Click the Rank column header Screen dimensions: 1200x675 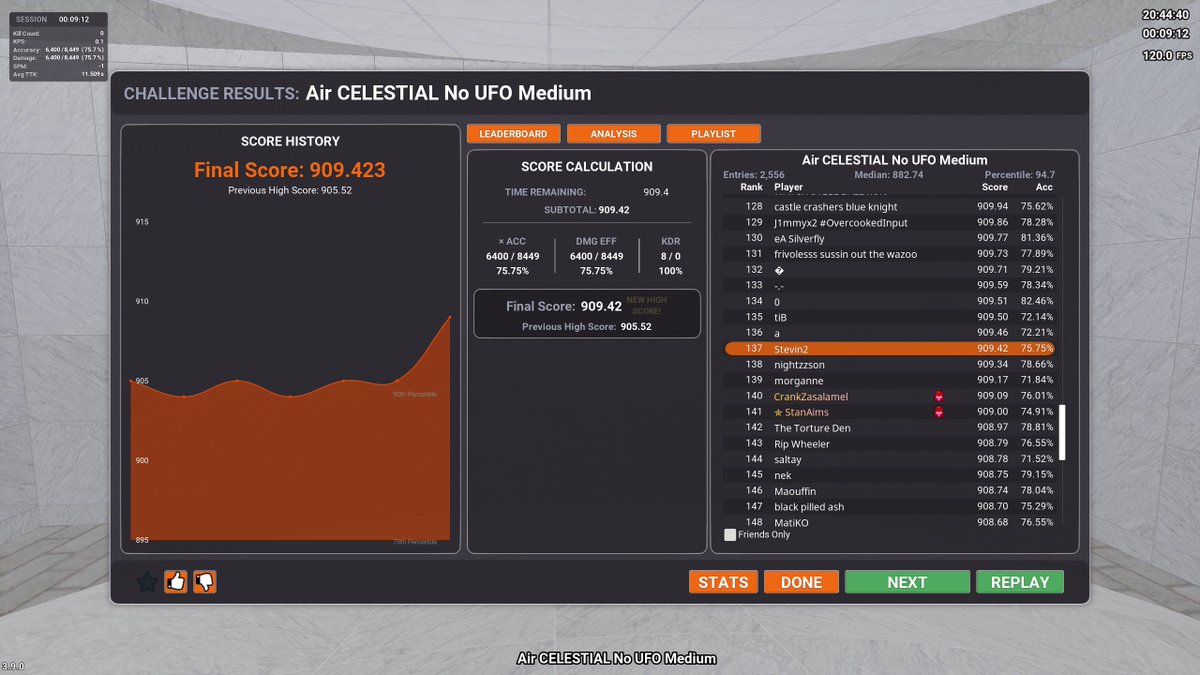click(751, 187)
